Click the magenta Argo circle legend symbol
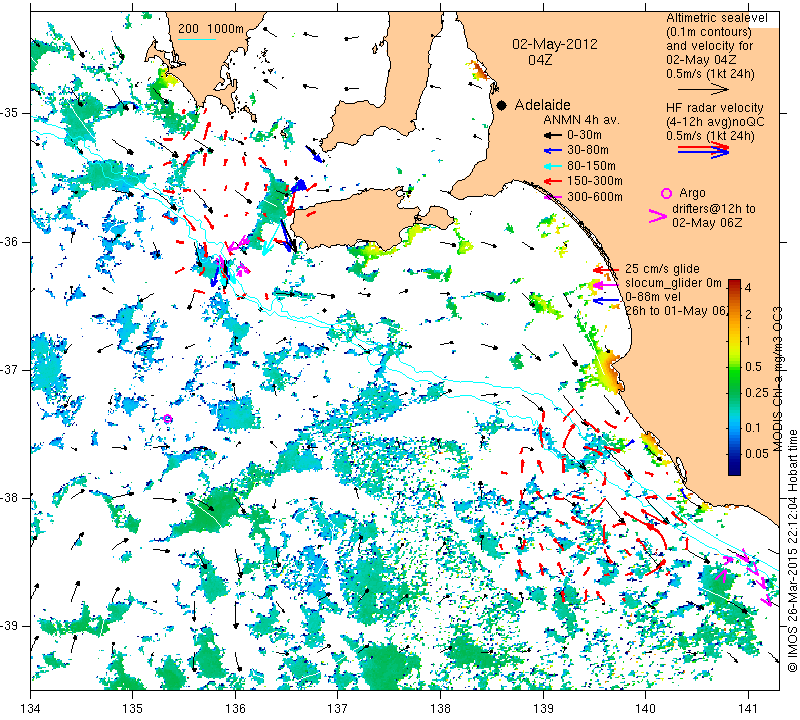The width and height of the screenshot is (800, 720). [666, 193]
